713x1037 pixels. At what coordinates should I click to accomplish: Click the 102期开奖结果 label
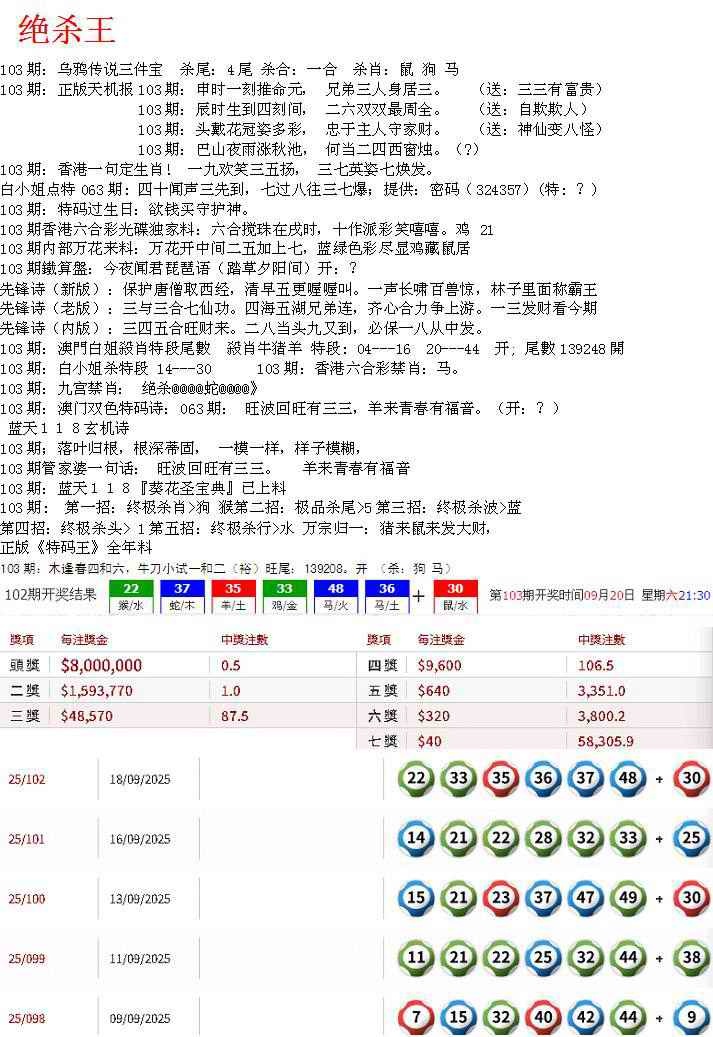click(51, 595)
